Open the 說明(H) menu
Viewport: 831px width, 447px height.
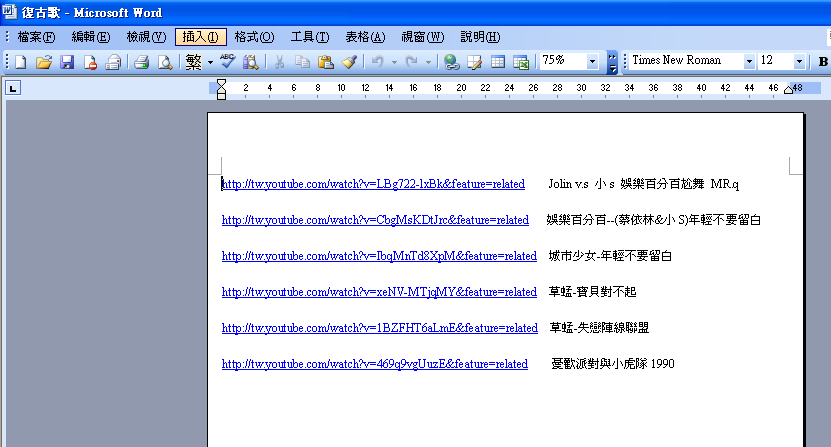[x=480, y=37]
